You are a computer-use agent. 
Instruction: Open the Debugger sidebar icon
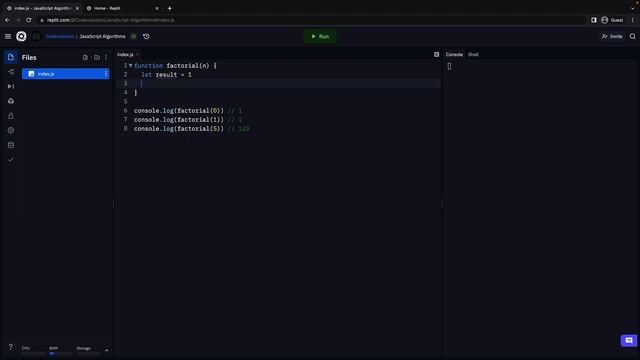pyautogui.click(x=11, y=87)
